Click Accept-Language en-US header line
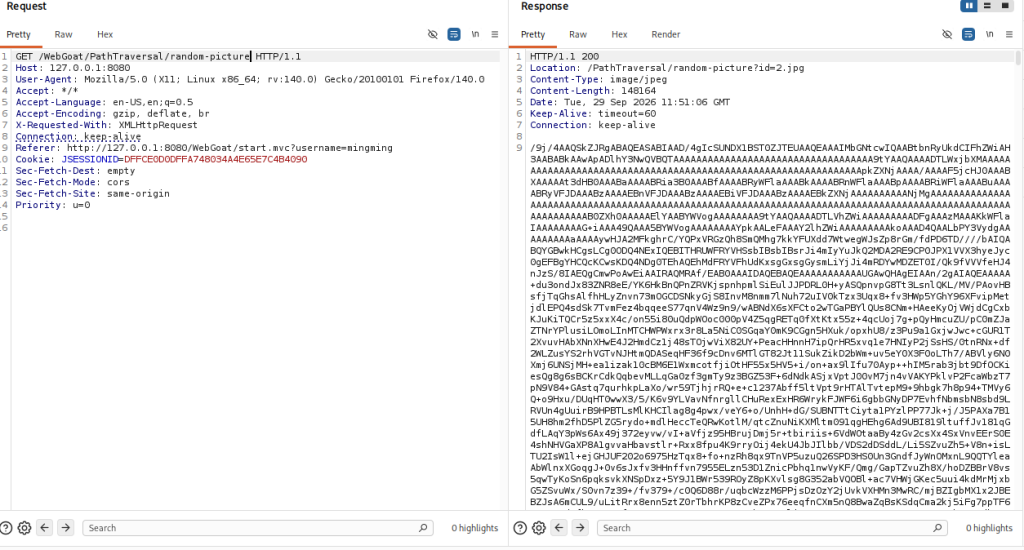The image size is (1024, 550). click(104, 103)
